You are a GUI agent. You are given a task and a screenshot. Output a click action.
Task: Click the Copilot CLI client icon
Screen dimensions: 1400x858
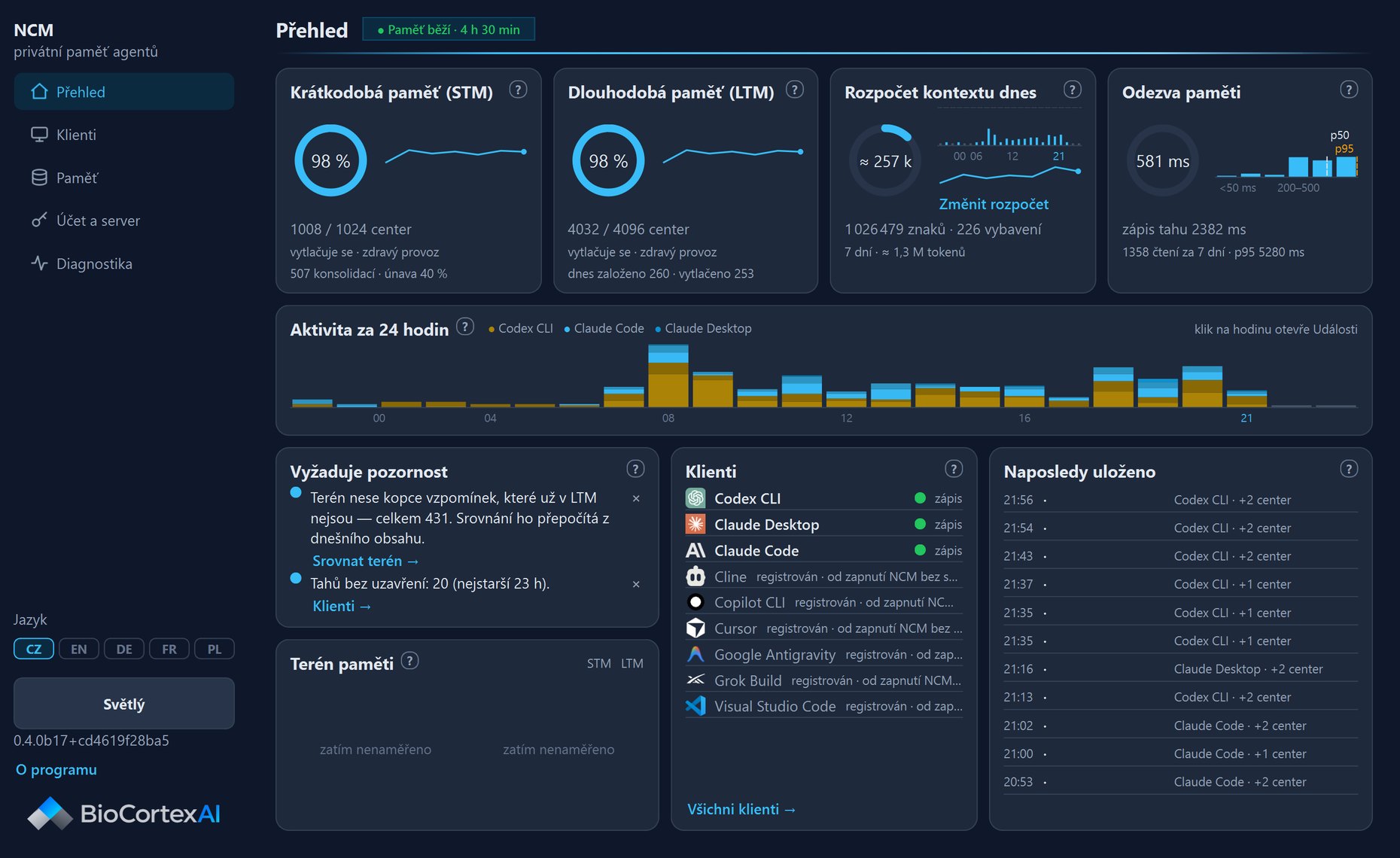(x=695, y=602)
